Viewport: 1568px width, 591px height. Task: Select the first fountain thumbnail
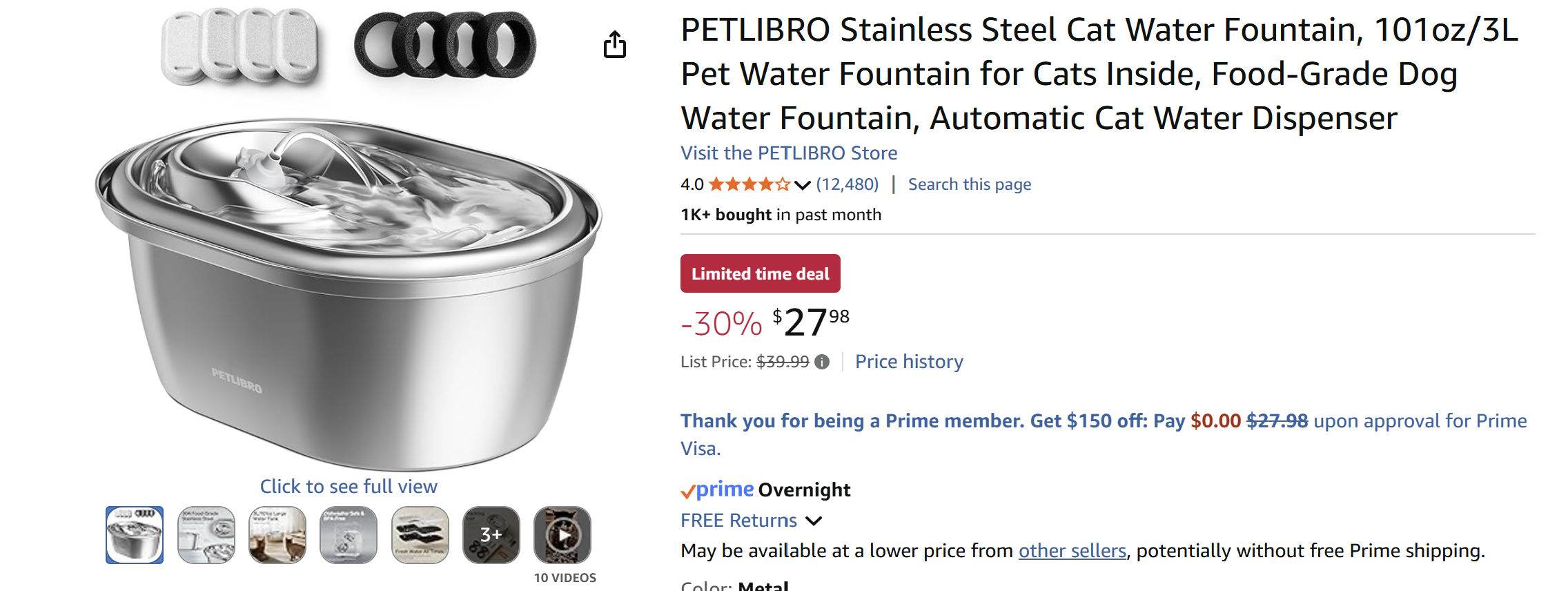click(x=135, y=535)
